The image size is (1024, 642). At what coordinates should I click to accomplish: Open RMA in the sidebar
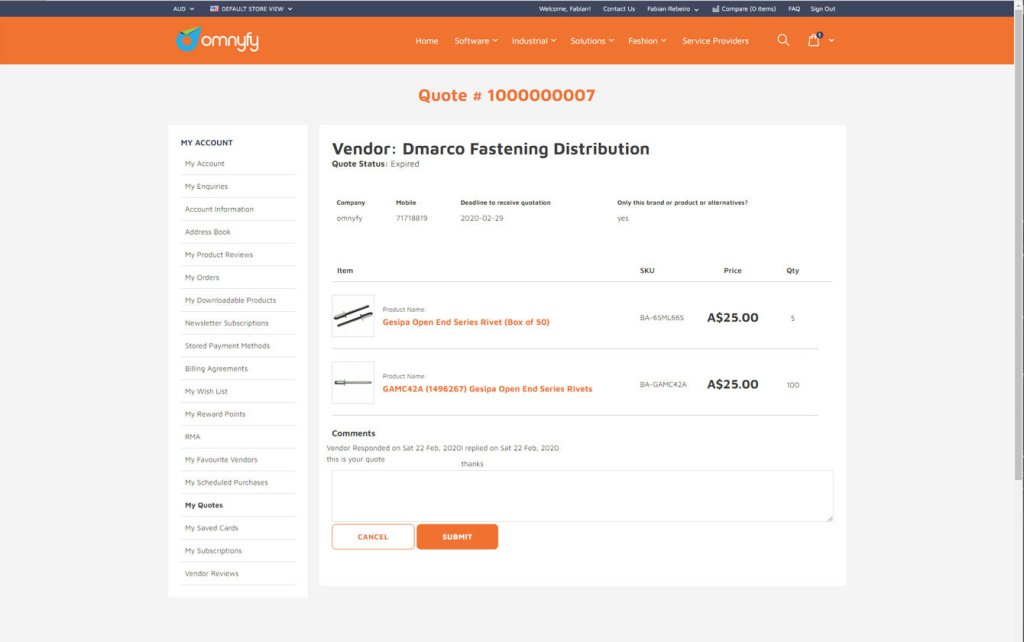pyautogui.click(x=193, y=437)
